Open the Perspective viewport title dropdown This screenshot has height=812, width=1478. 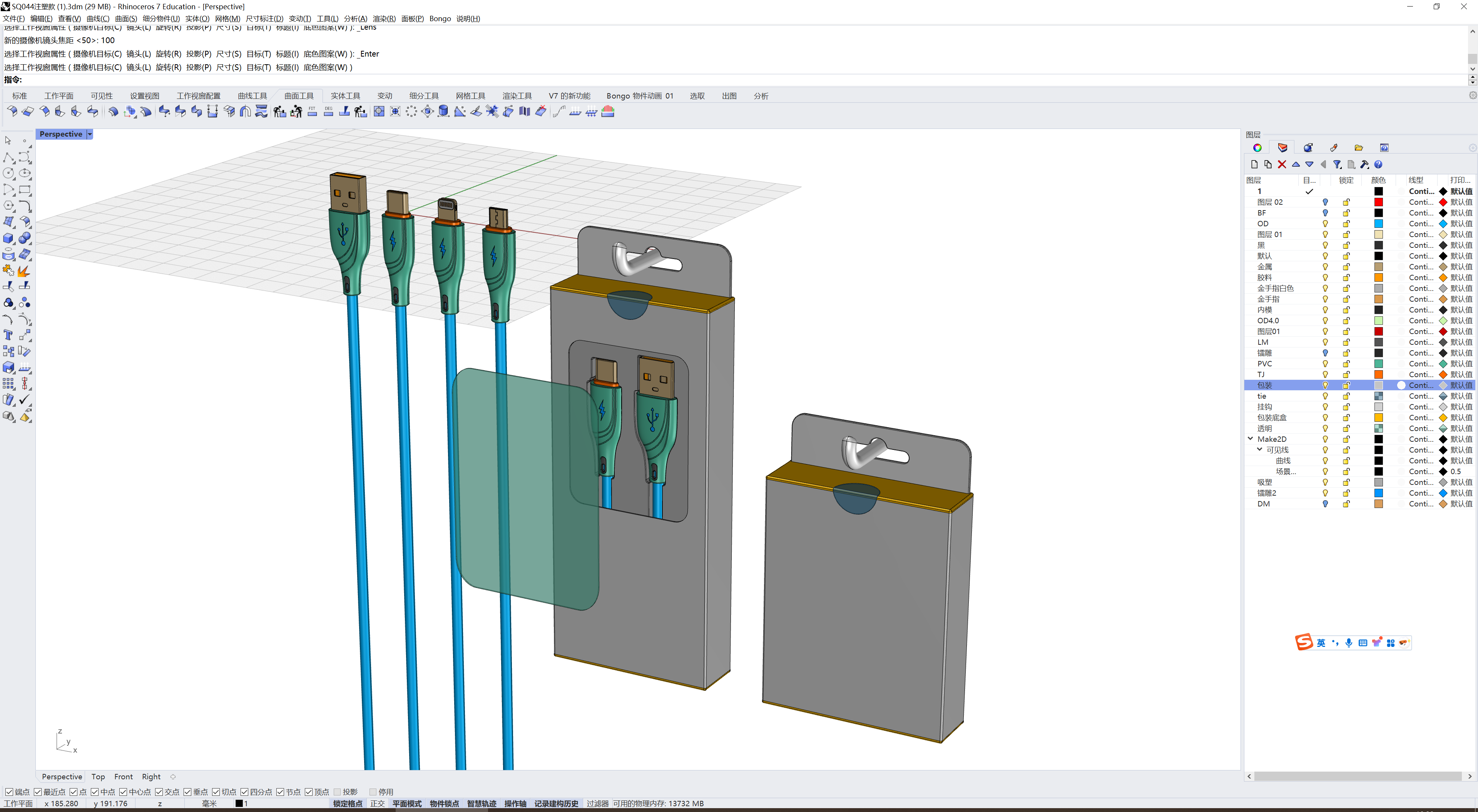click(x=90, y=134)
